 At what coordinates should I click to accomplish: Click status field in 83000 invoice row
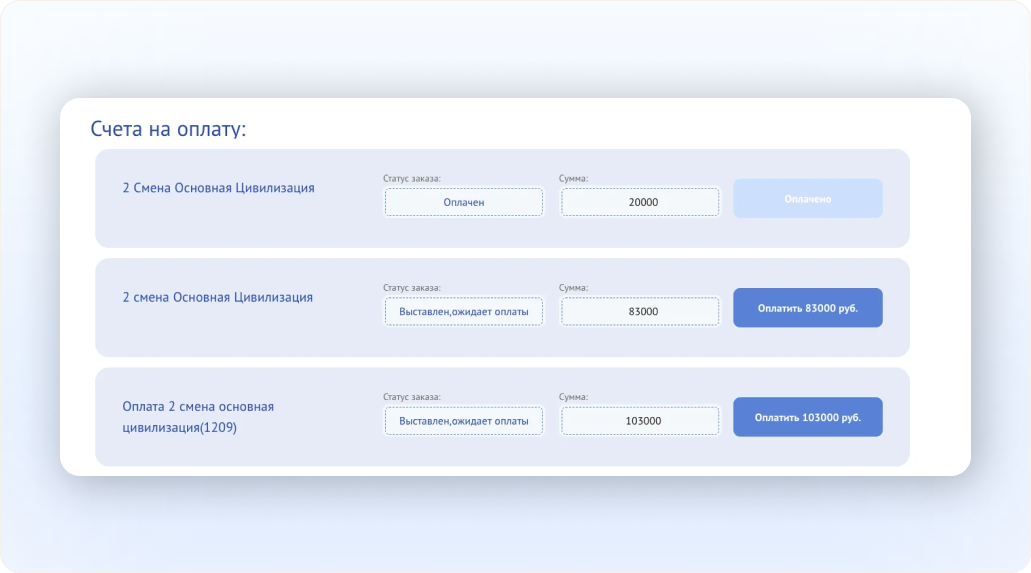tap(464, 311)
